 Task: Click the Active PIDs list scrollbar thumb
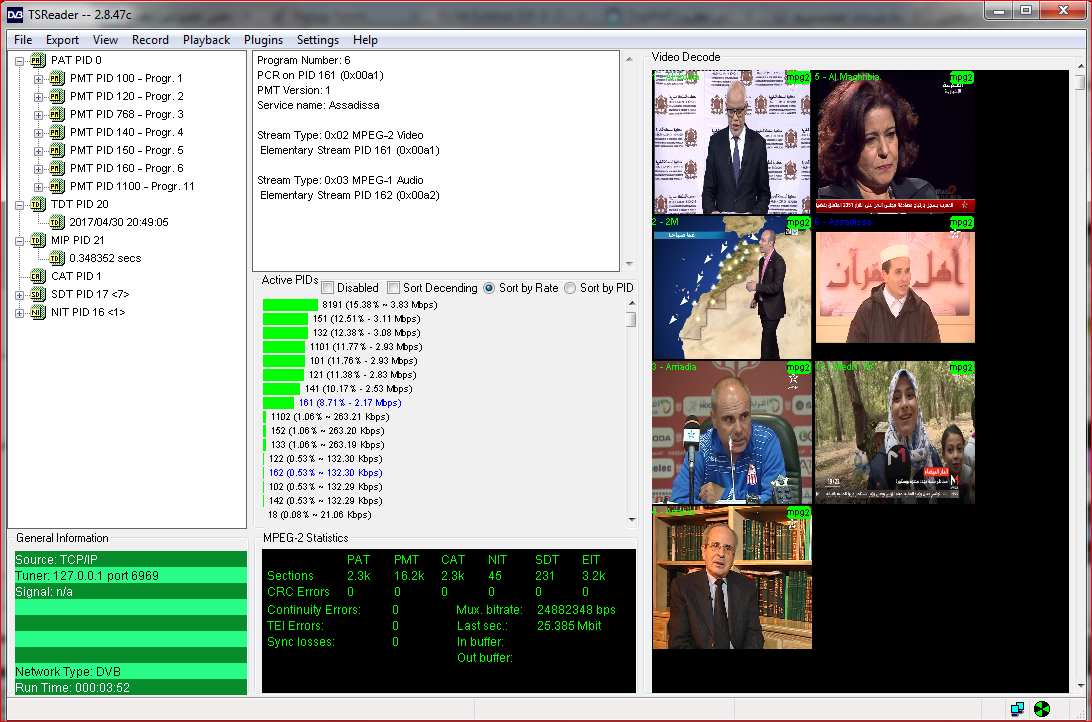[x=631, y=320]
